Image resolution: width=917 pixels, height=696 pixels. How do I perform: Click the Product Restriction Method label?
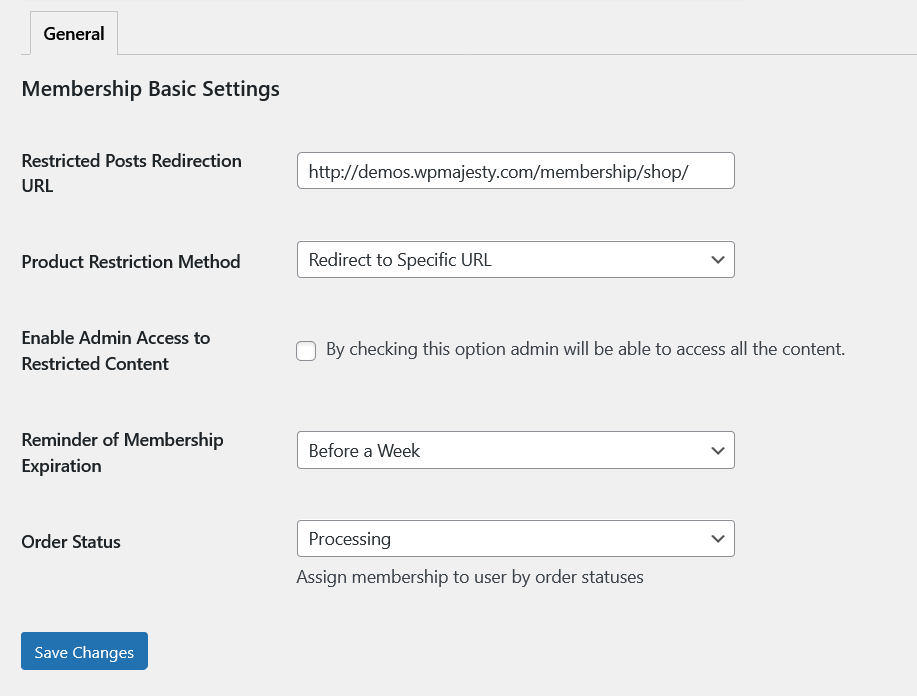click(131, 262)
